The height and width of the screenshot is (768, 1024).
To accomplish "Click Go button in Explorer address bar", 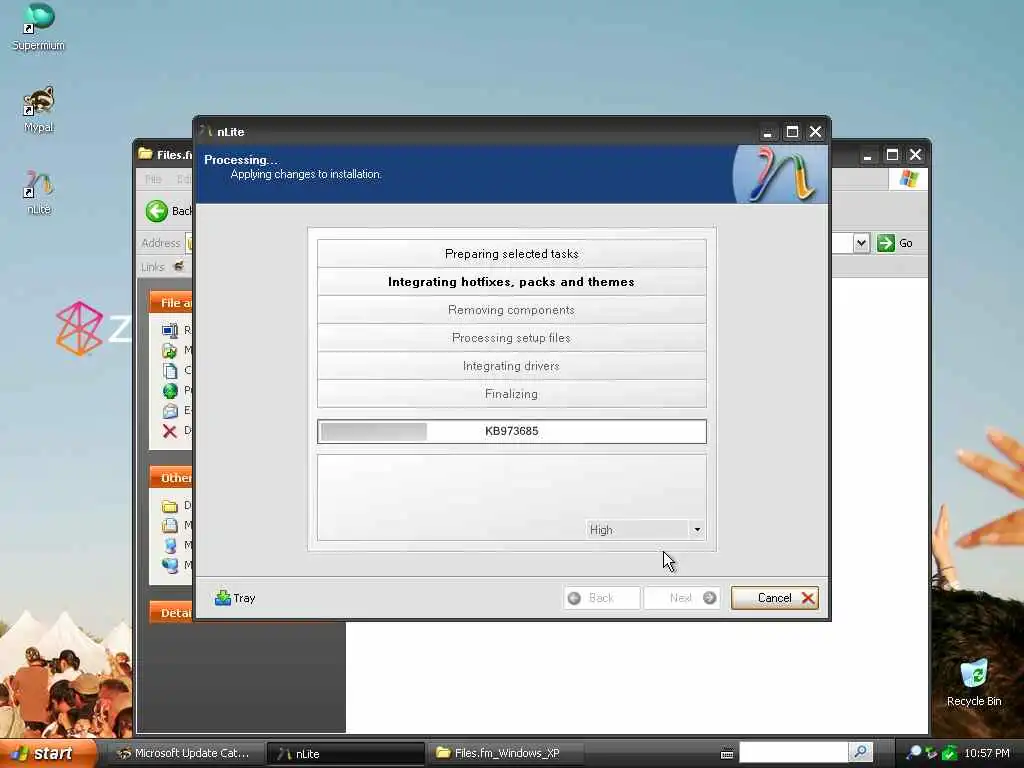I will 894,243.
